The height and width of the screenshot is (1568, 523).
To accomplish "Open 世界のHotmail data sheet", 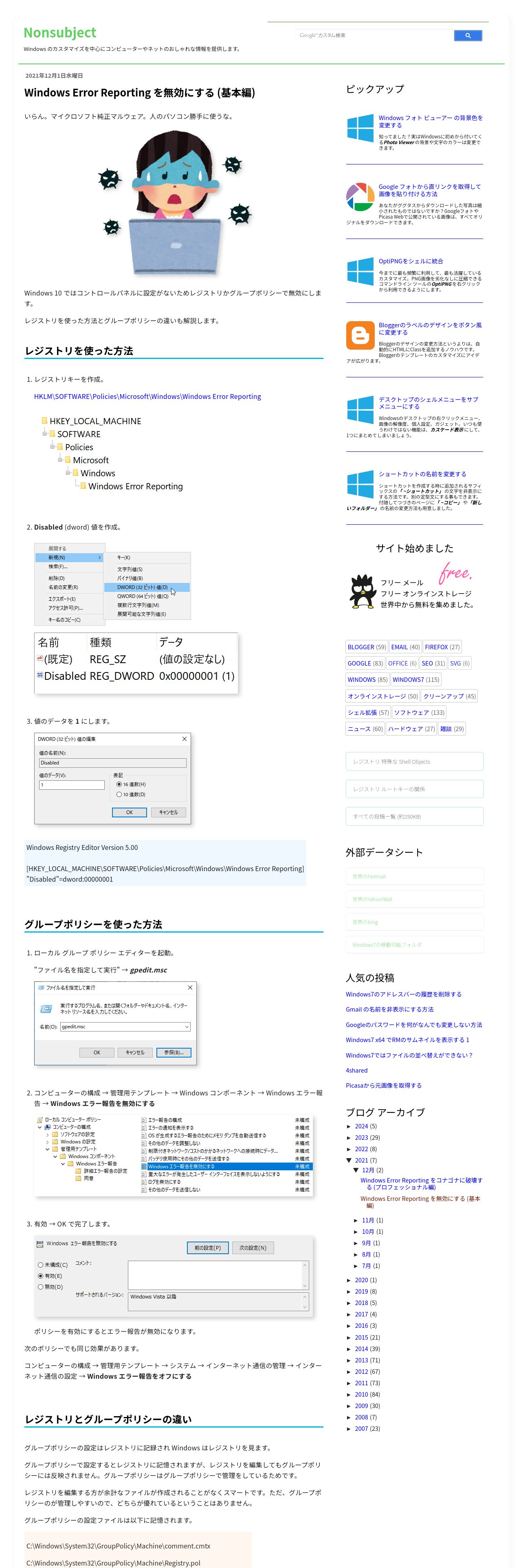I will pos(414,876).
